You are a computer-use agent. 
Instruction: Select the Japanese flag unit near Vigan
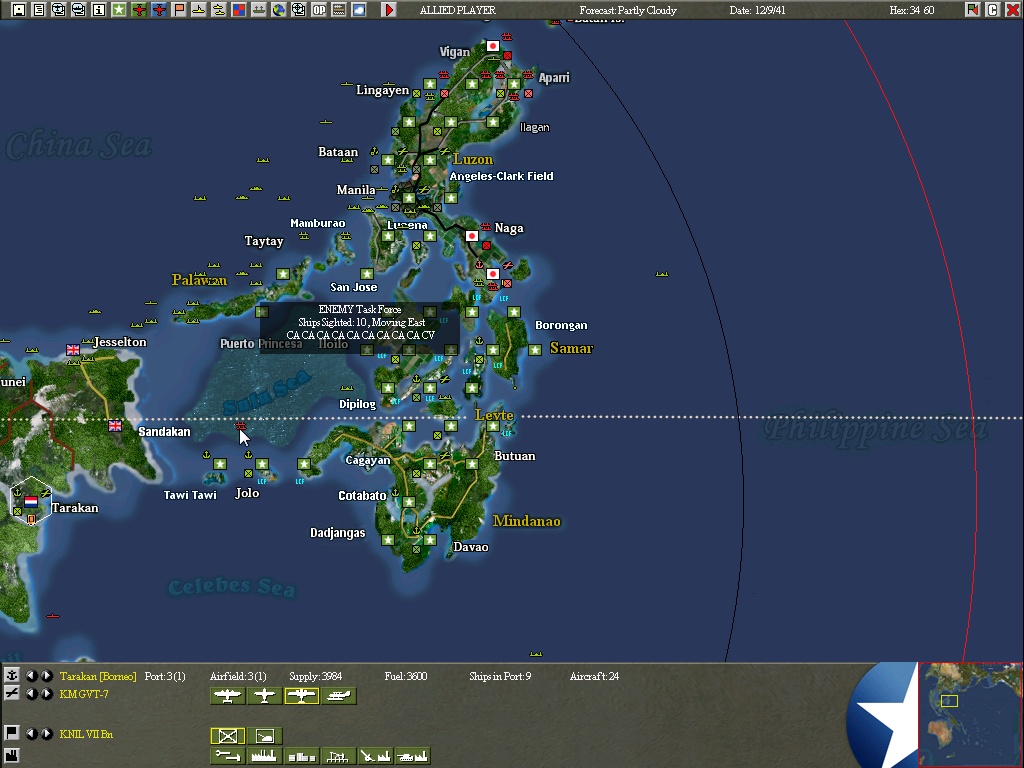pos(492,46)
